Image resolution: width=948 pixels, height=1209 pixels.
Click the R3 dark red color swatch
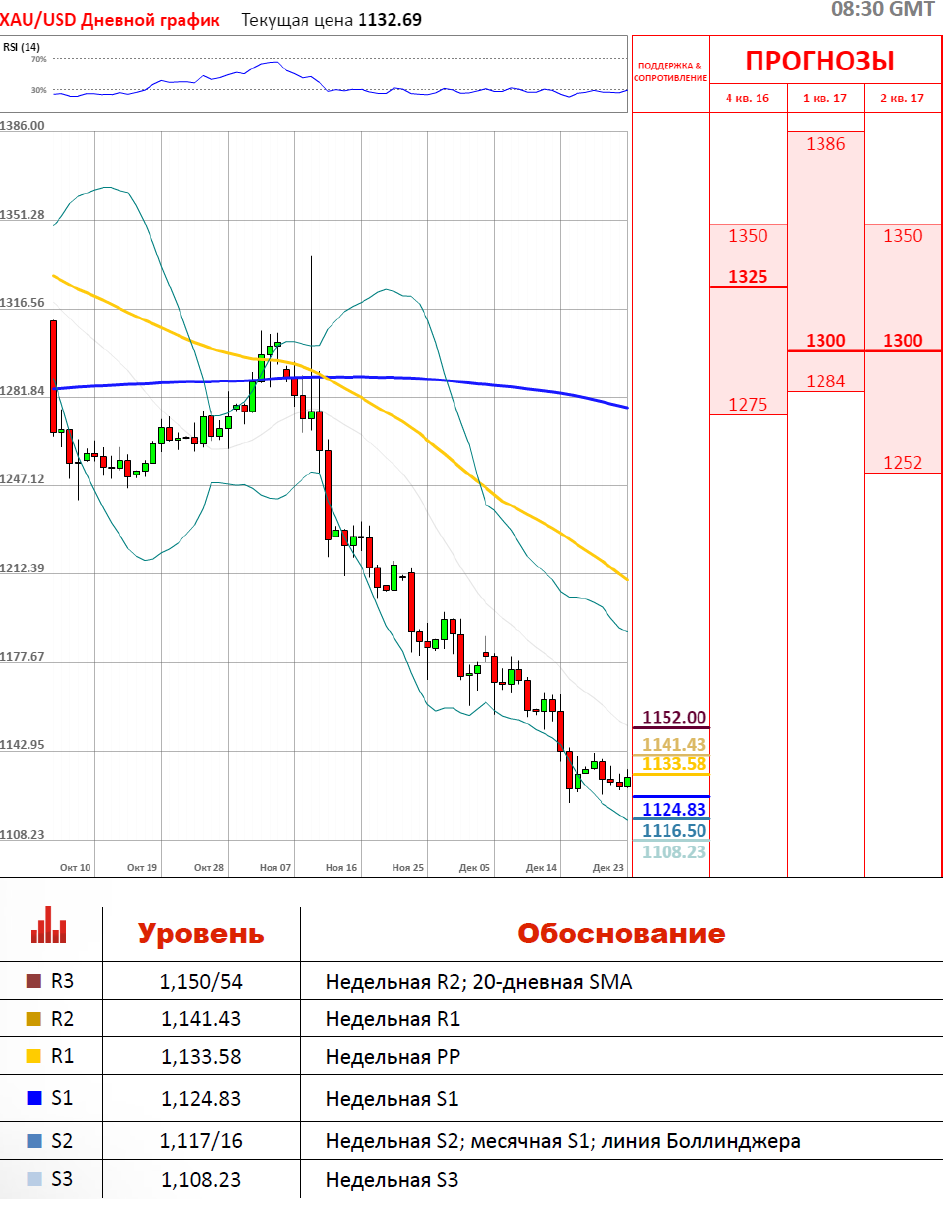(34, 982)
